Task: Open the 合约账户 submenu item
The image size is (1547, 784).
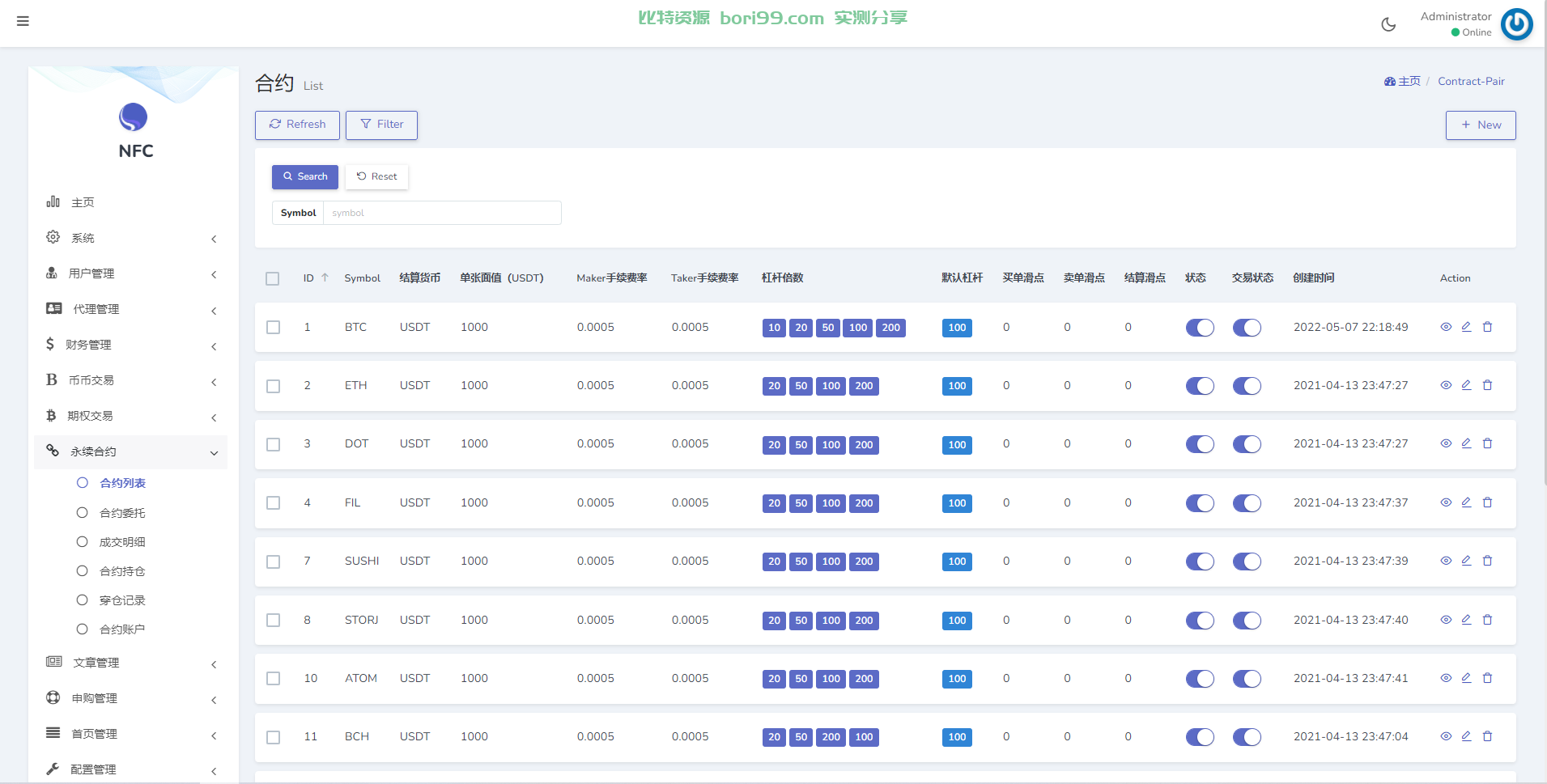Action: 122,629
